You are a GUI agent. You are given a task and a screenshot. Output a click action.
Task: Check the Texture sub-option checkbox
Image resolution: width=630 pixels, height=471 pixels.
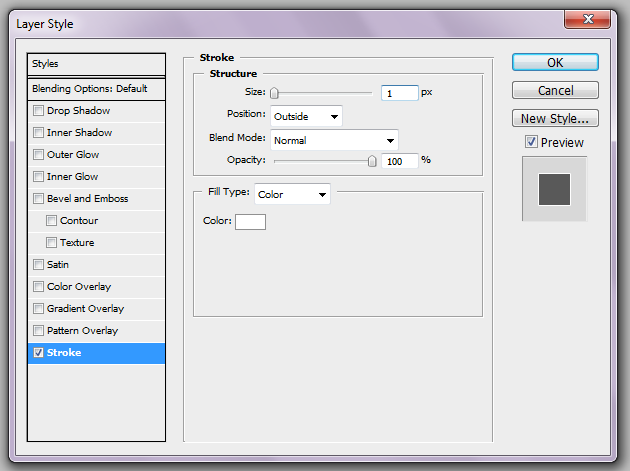click(52, 243)
